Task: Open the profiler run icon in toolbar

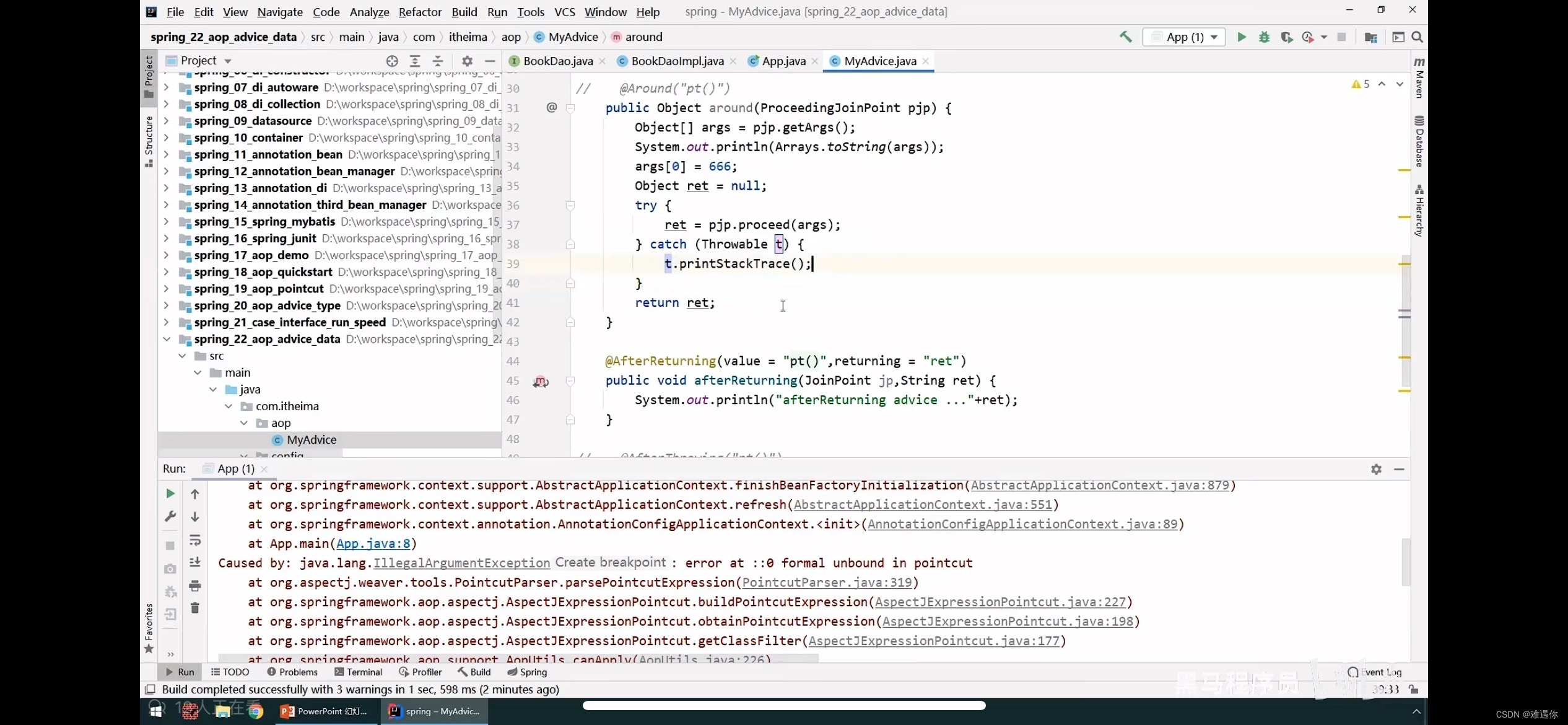Action: (1308, 37)
